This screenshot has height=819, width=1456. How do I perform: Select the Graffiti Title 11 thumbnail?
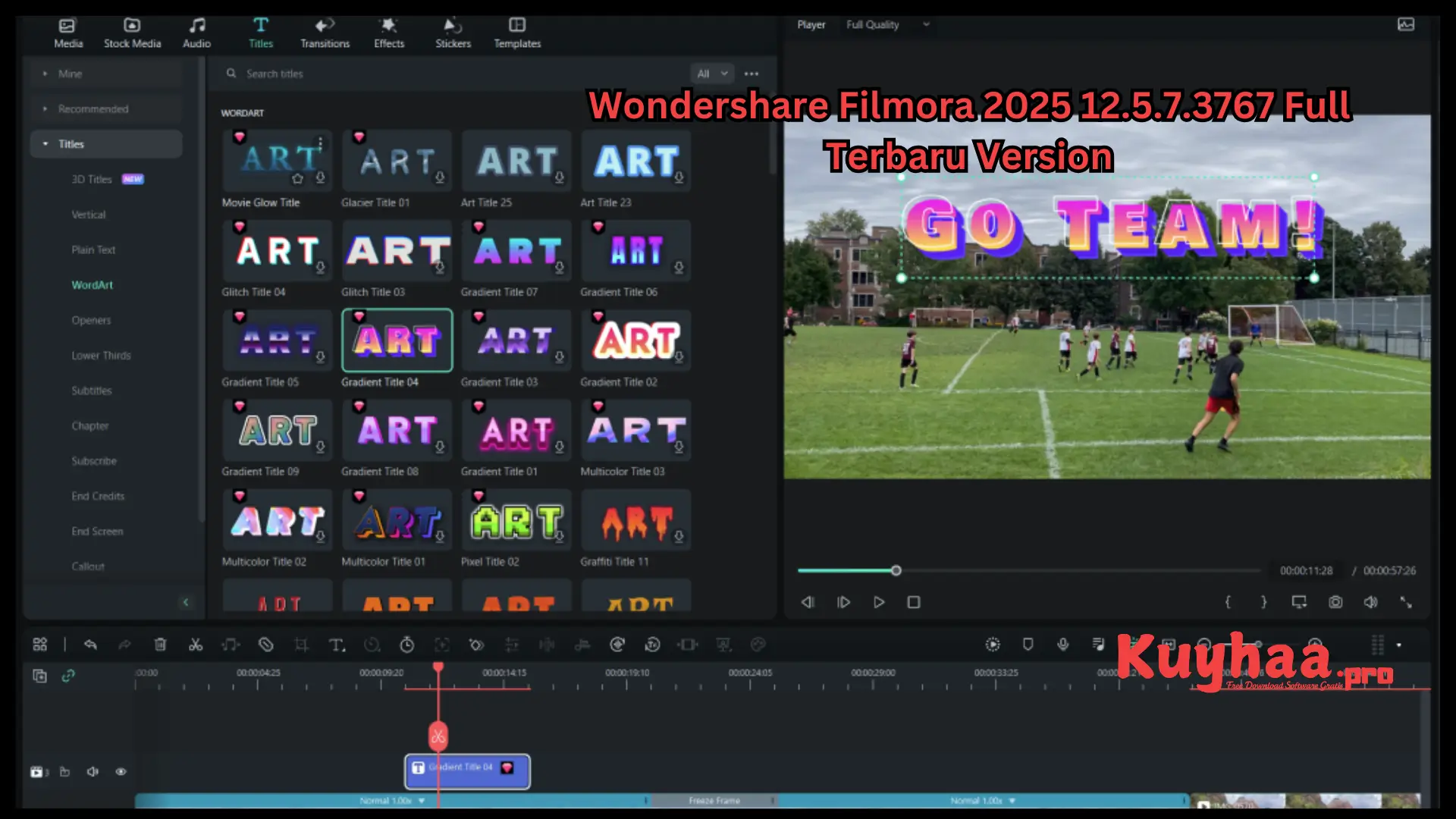635,519
